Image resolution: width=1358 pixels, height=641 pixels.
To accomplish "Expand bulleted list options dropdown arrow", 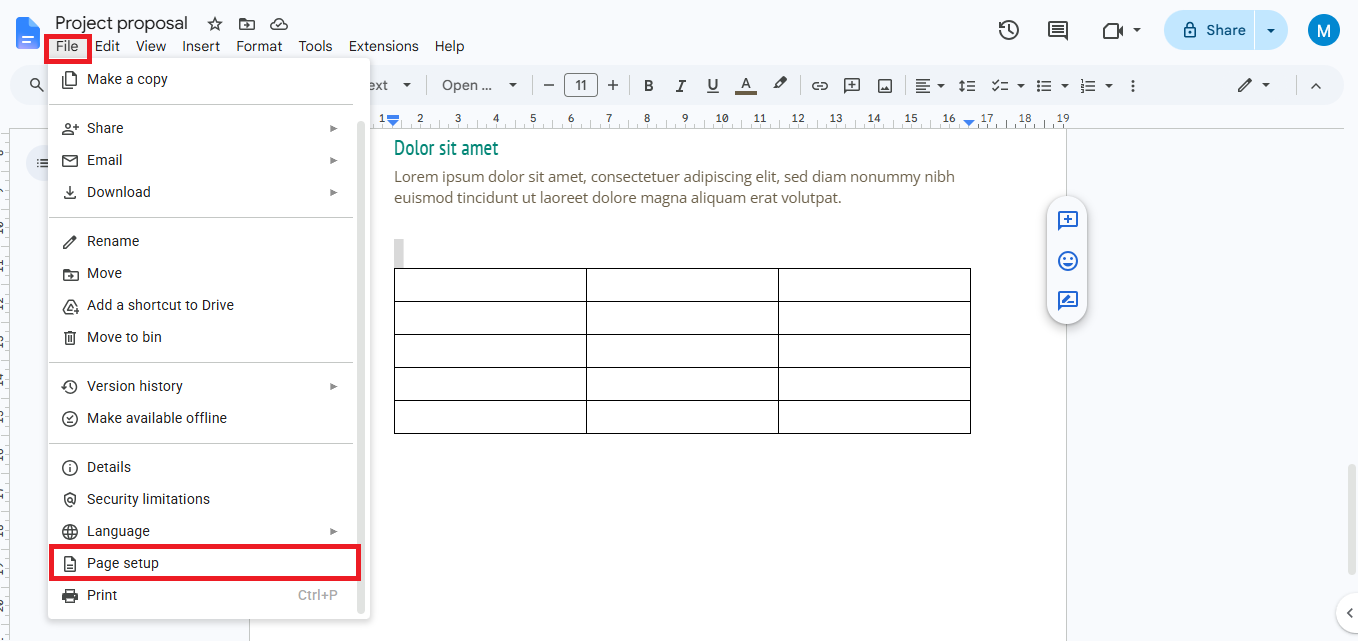I will [1065, 86].
